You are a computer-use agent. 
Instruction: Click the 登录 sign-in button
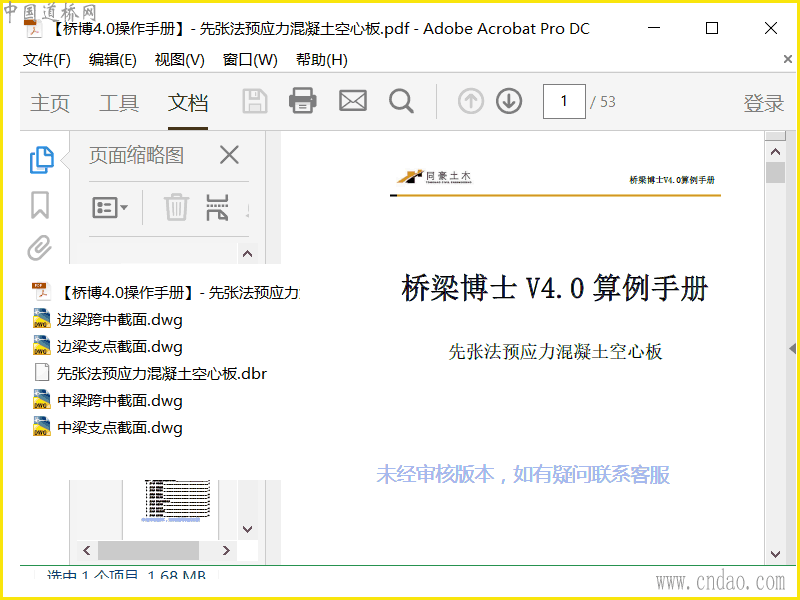point(763,103)
